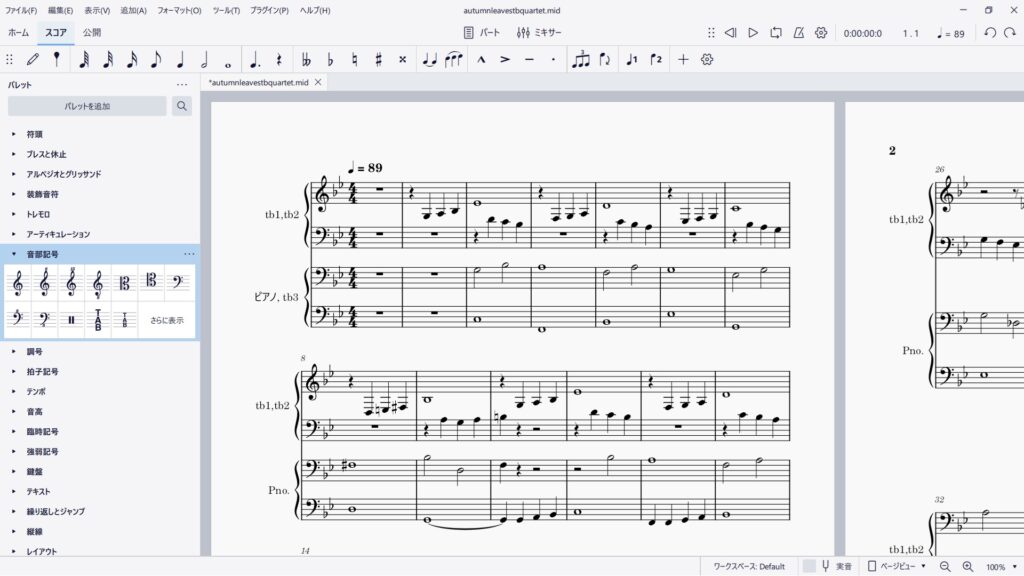Click さらに表示 to show more clefs
The height and width of the screenshot is (576, 1024).
click(x=167, y=320)
